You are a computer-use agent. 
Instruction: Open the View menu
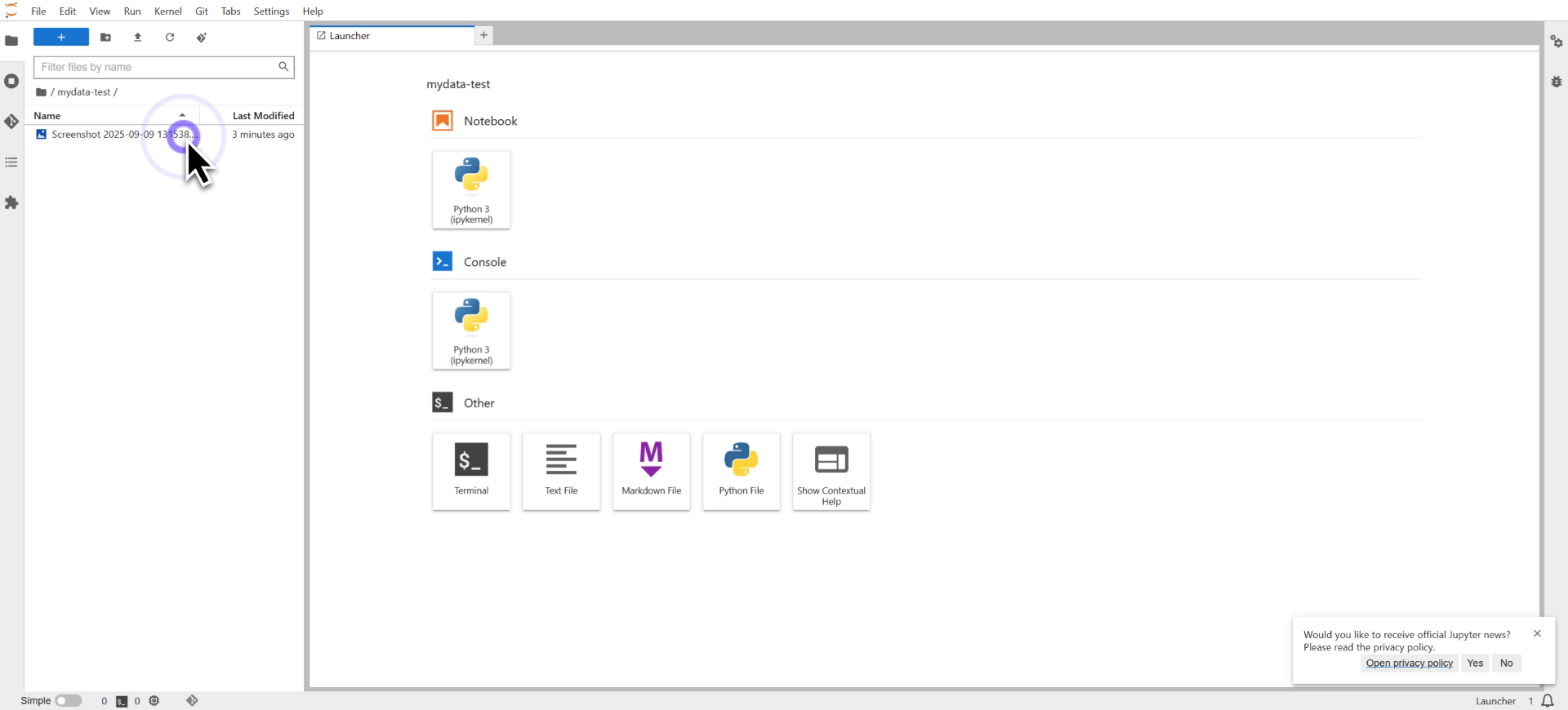point(100,11)
